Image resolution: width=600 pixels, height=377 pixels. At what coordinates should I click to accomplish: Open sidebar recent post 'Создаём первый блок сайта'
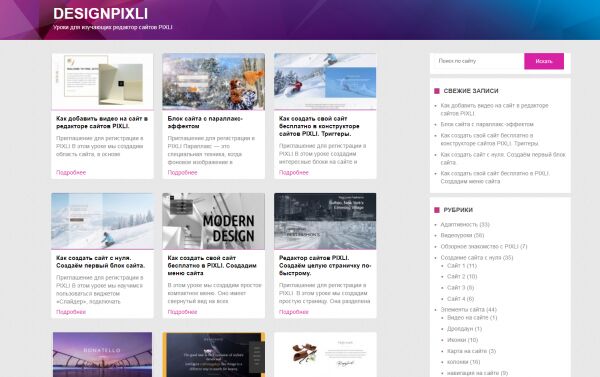click(x=503, y=158)
